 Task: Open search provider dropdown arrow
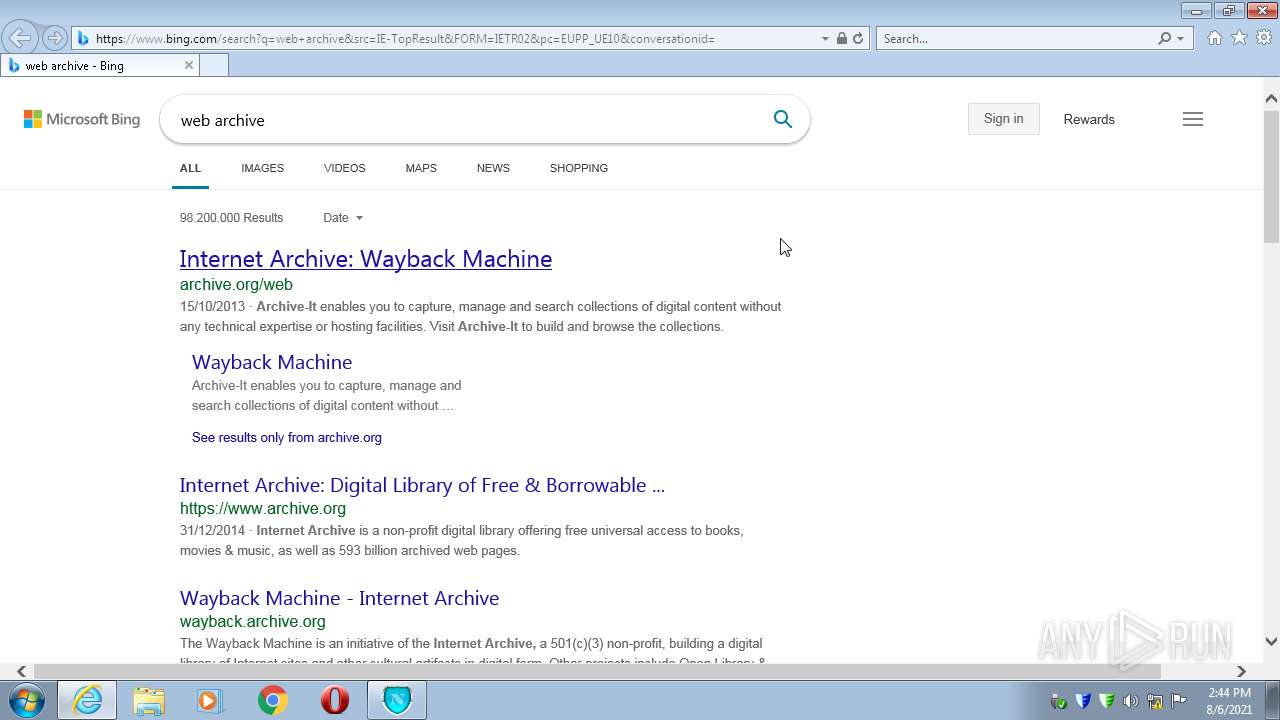pos(1180,38)
